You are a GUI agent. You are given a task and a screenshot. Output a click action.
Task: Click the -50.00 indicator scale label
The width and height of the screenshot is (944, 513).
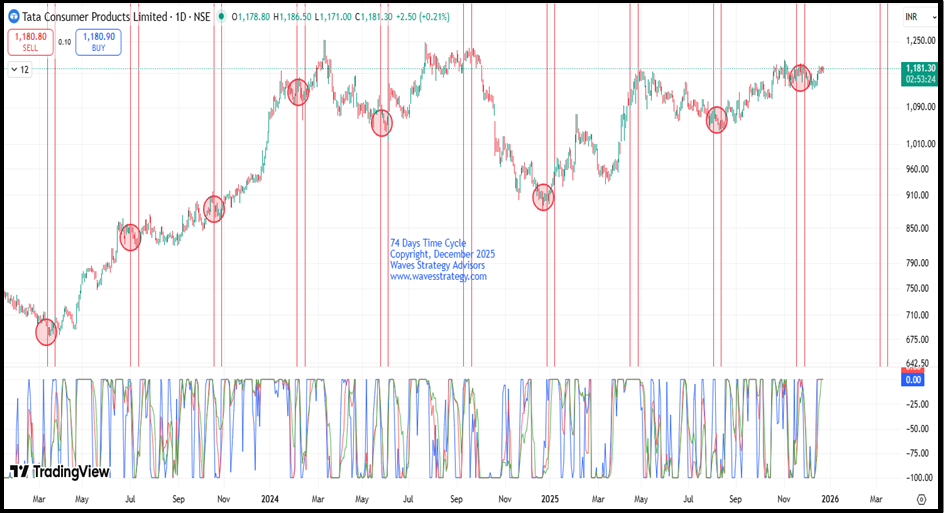pos(917,429)
